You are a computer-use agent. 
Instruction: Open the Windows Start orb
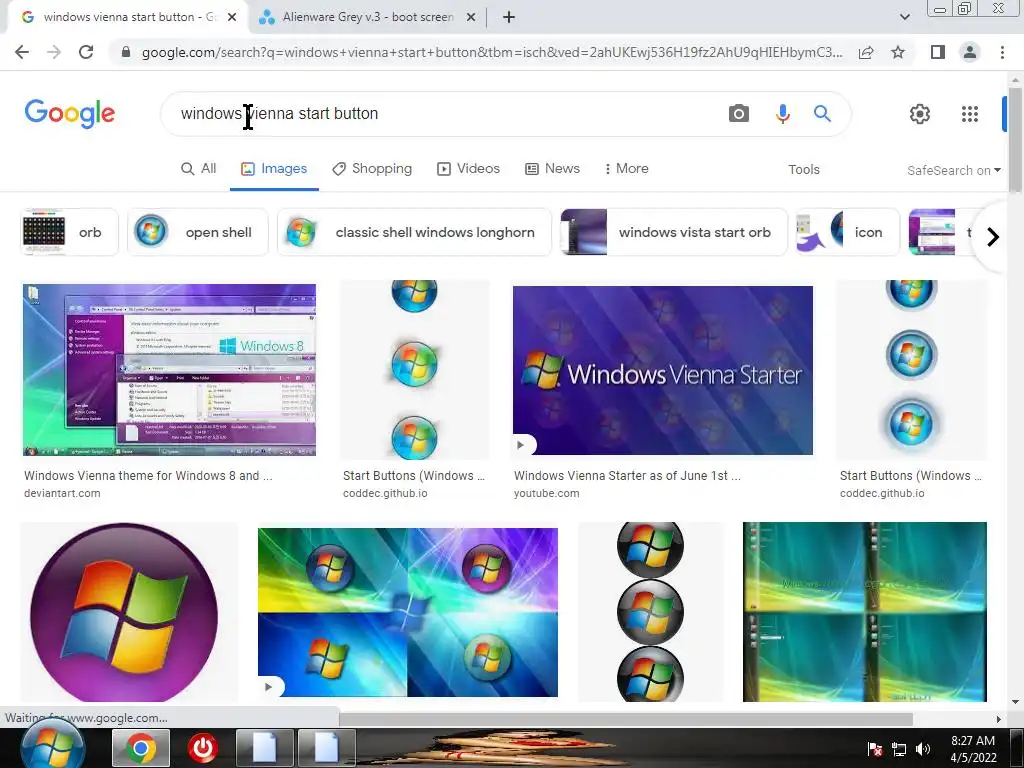click(x=53, y=746)
